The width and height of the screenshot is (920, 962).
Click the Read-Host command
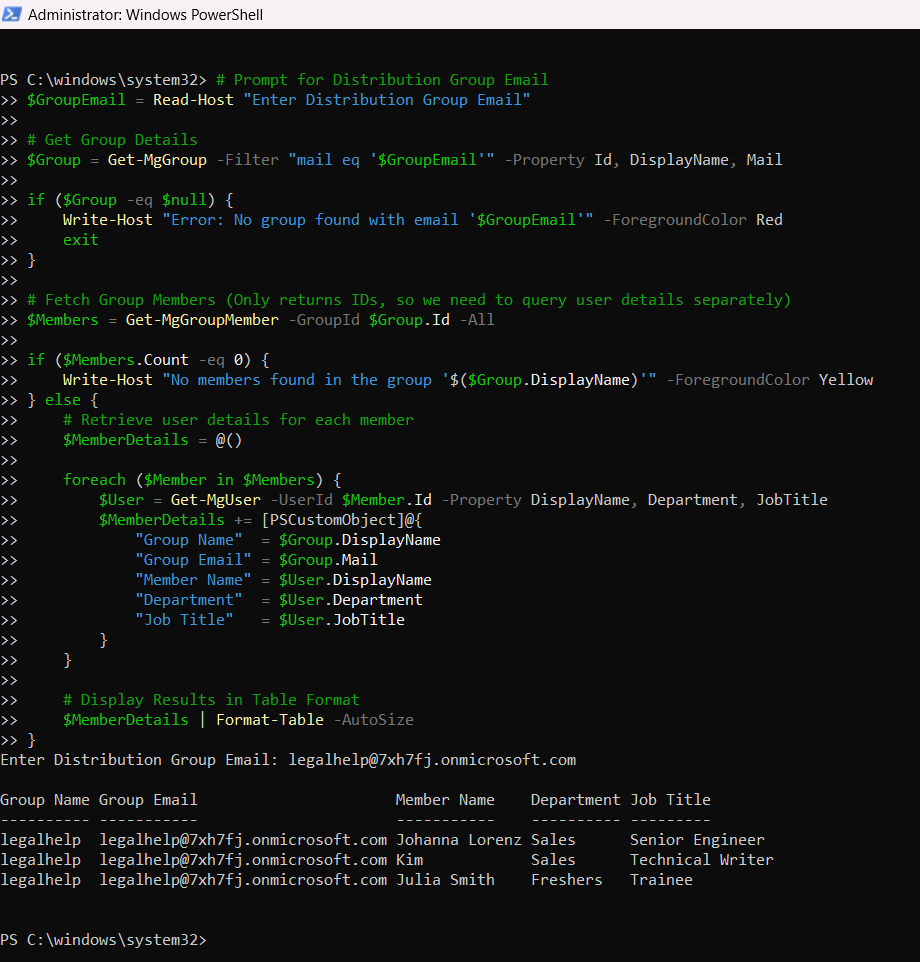coord(193,100)
